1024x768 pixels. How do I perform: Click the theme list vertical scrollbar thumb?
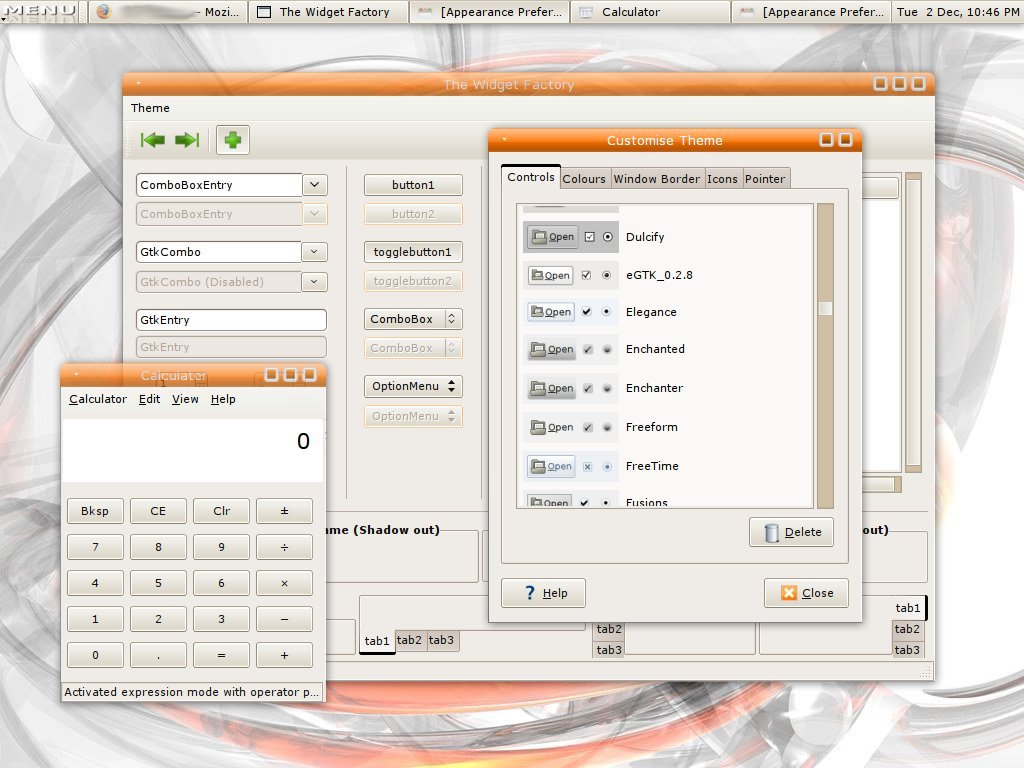click(x=825, y=308)
